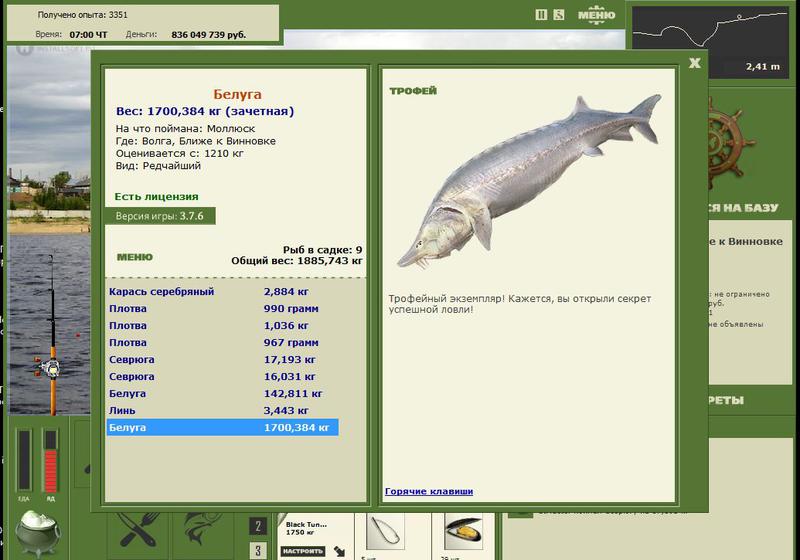The width and height of the screenshot is (800, 560).
Task: Switch to rod slot 2
Action: [258, 526]
